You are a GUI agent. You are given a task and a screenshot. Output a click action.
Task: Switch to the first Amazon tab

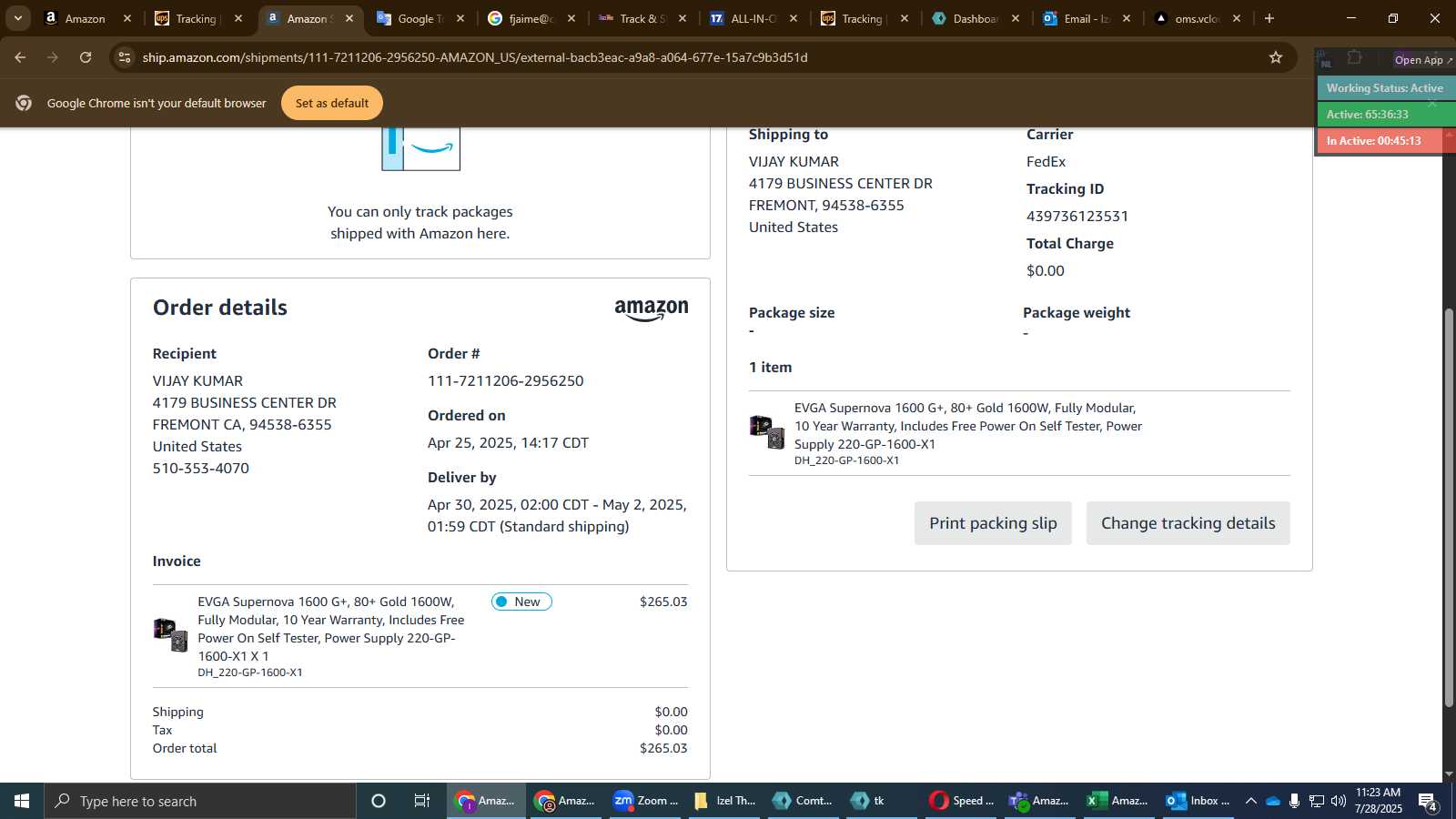tap(86, 18)
